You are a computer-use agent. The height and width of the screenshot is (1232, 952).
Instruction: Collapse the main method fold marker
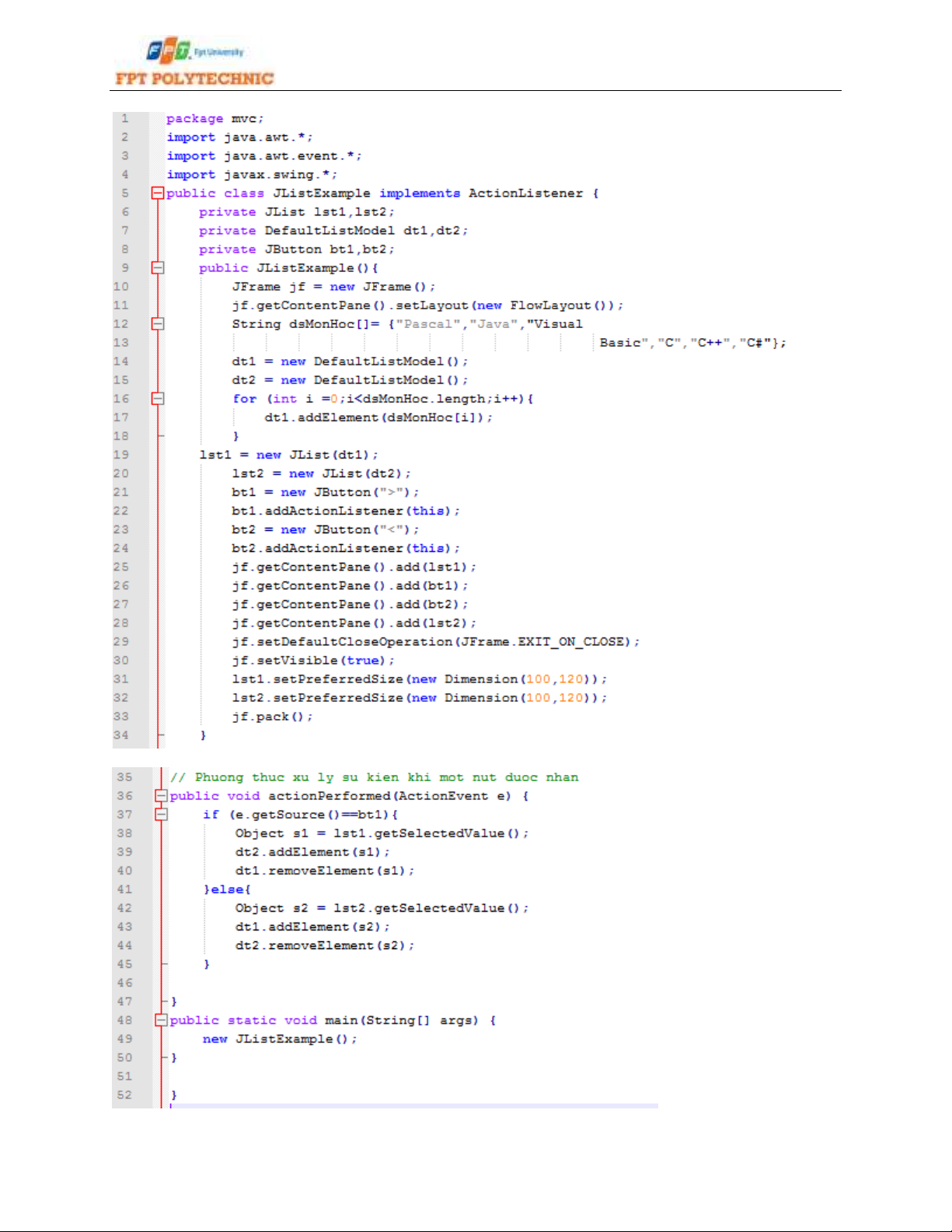tap(161, 1020)
